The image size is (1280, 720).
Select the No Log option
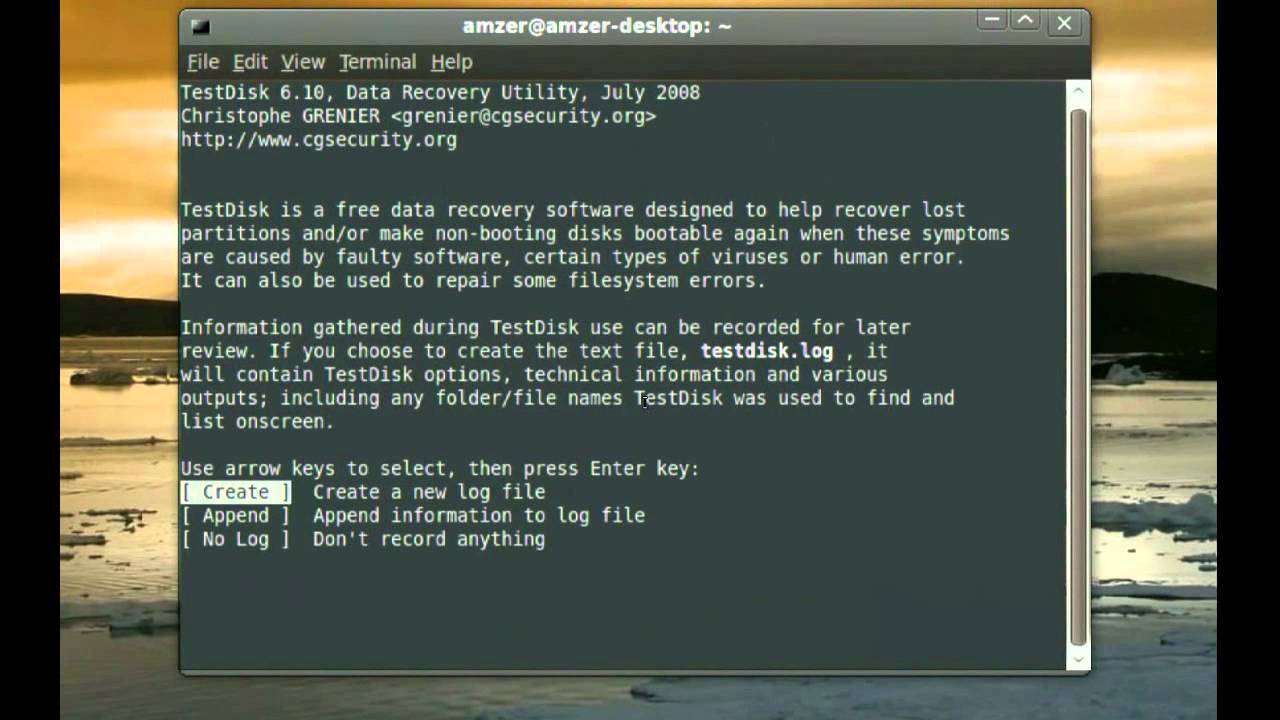click(236, 539)
